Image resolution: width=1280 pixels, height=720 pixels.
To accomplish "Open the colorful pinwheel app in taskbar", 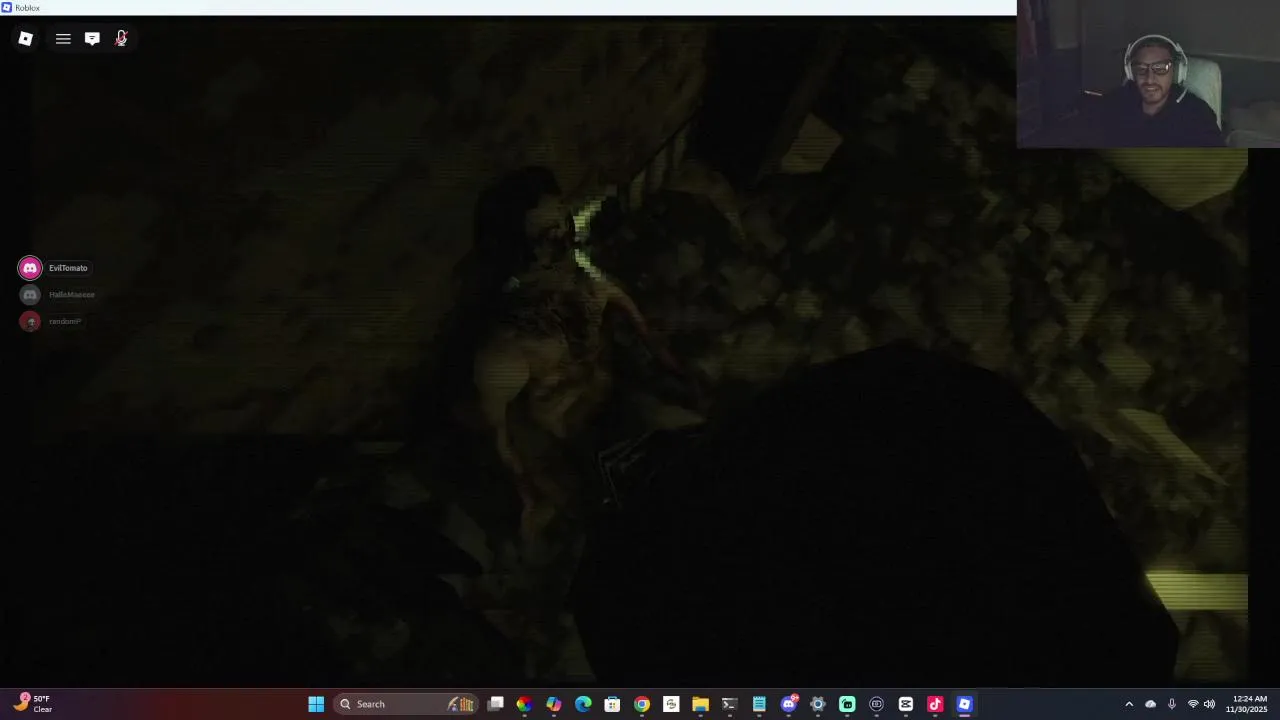I will (524, 704).
